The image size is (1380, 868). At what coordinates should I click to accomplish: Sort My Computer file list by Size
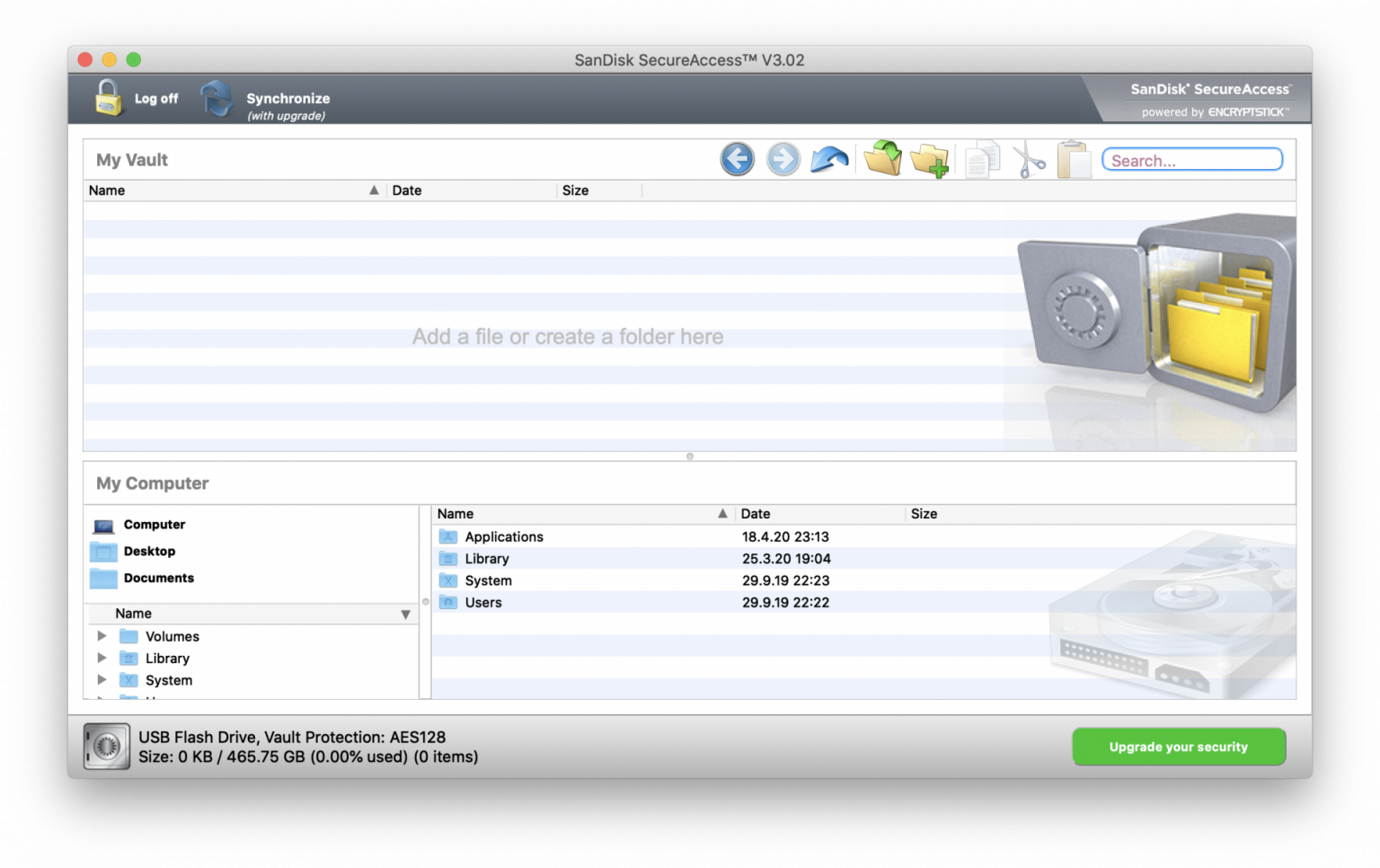point(924,514)
